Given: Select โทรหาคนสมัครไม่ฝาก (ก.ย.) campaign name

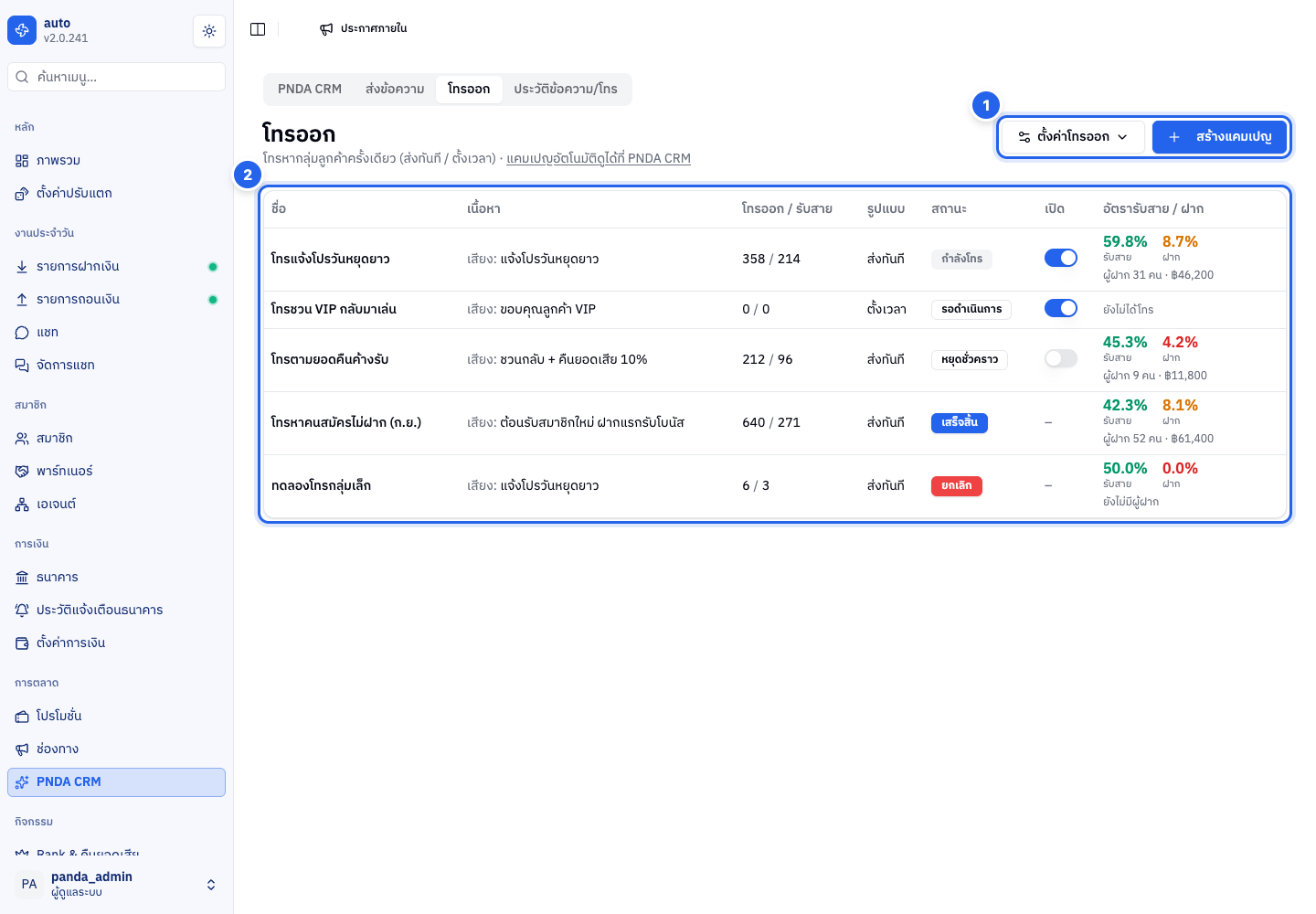Looking at the screenshot, I should pos(346,423).
